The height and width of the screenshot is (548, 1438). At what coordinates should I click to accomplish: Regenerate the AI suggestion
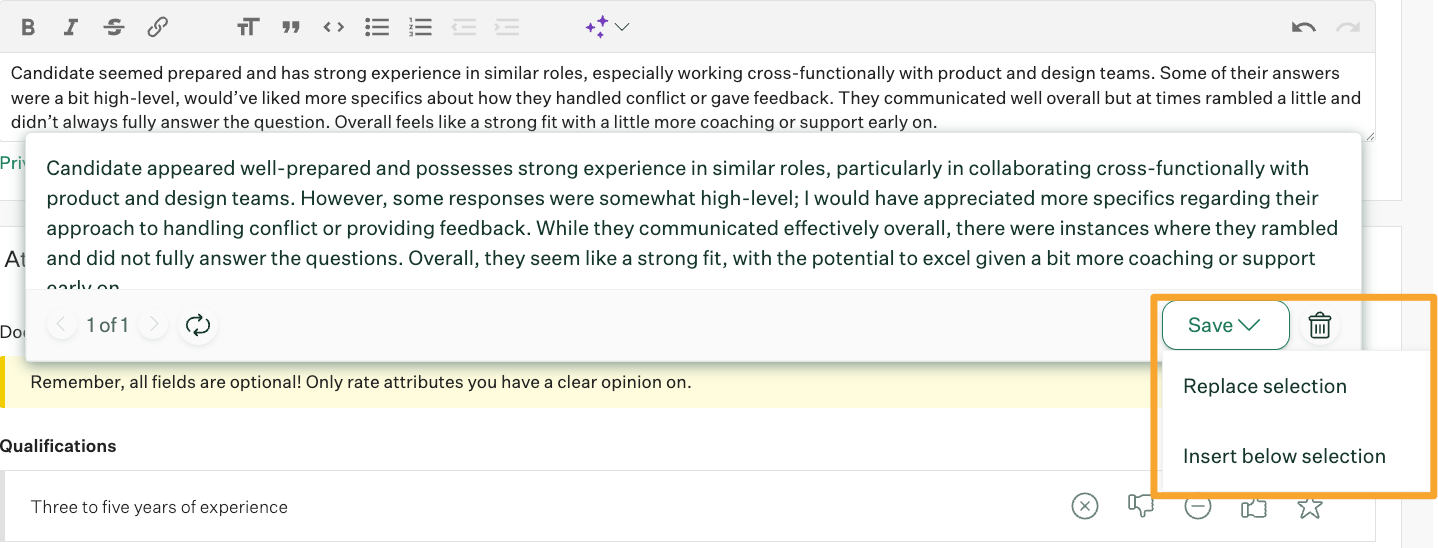point(198,325)
